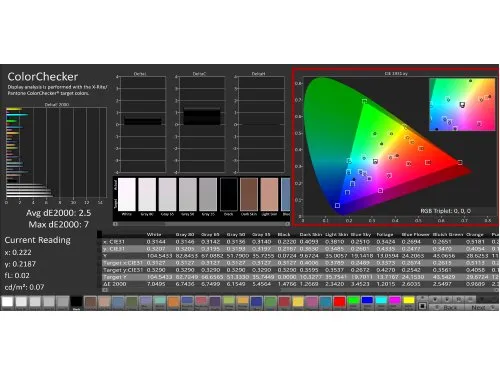Select the pure red swatch in bottom strip
This screenshot has width=500, height=375.
tap(339, 301)
